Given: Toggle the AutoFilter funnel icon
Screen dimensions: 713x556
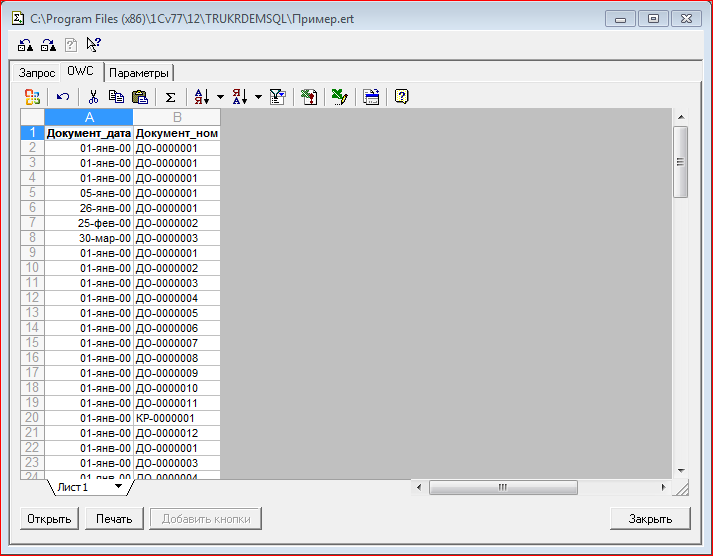Looking at the screenshot, I should click(x=278, y=97).
